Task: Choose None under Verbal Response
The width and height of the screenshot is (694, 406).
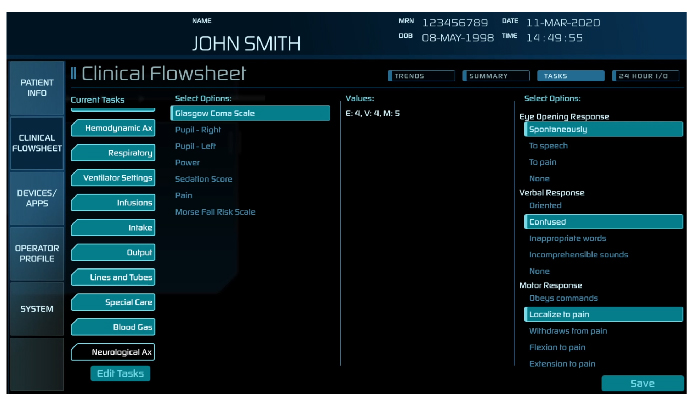Action: click(539, 271)
